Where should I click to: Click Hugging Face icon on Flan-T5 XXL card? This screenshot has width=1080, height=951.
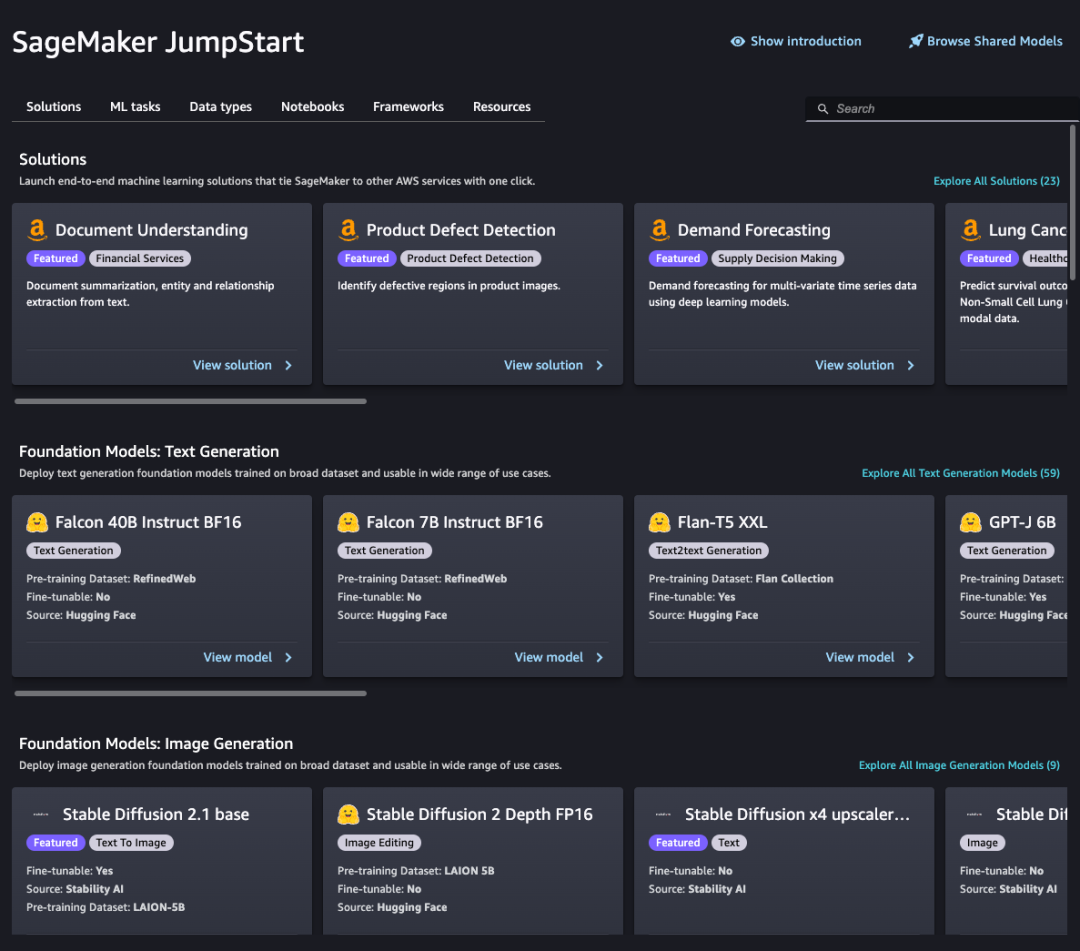[660, 522]
